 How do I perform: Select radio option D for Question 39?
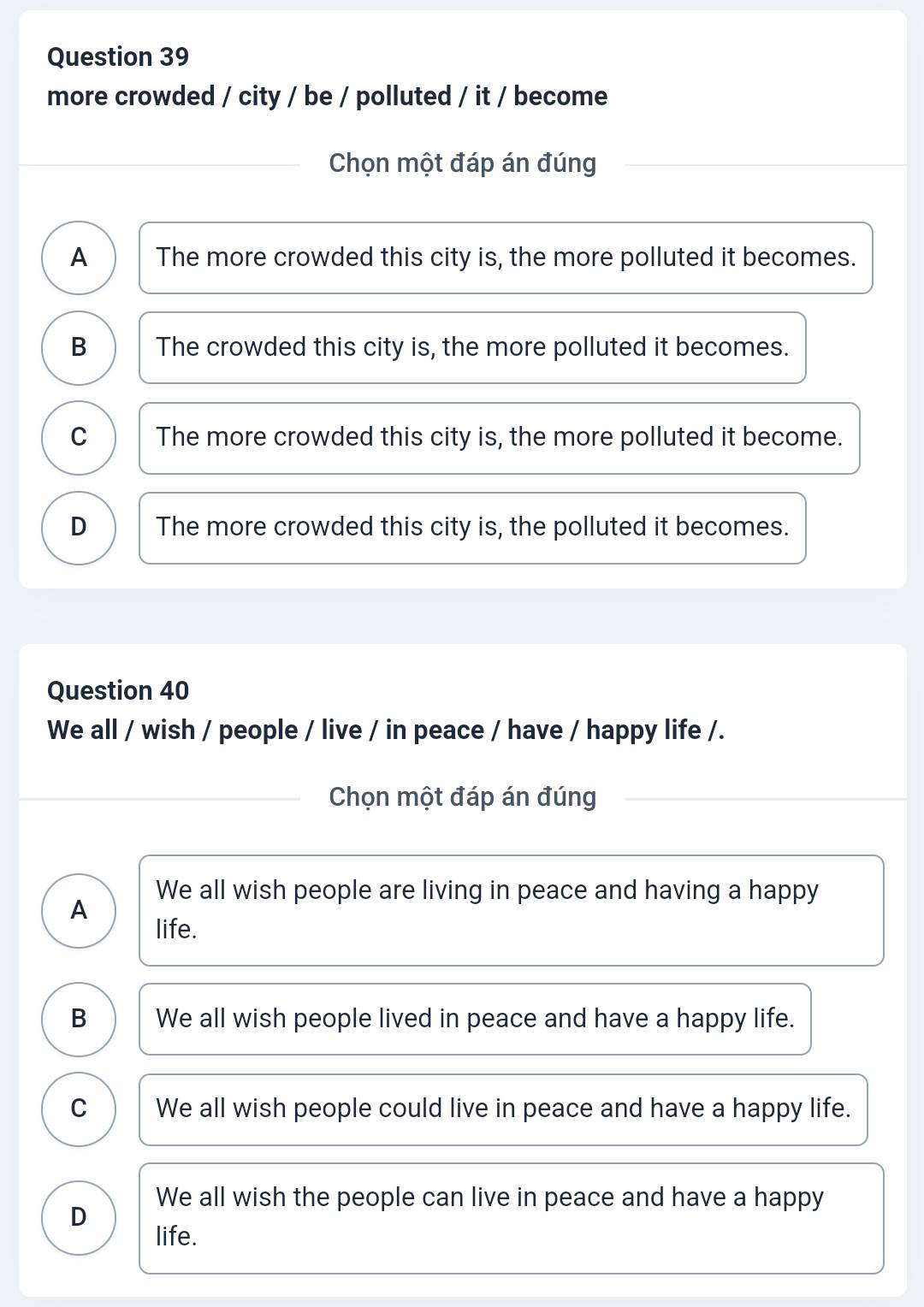point(79,528)
